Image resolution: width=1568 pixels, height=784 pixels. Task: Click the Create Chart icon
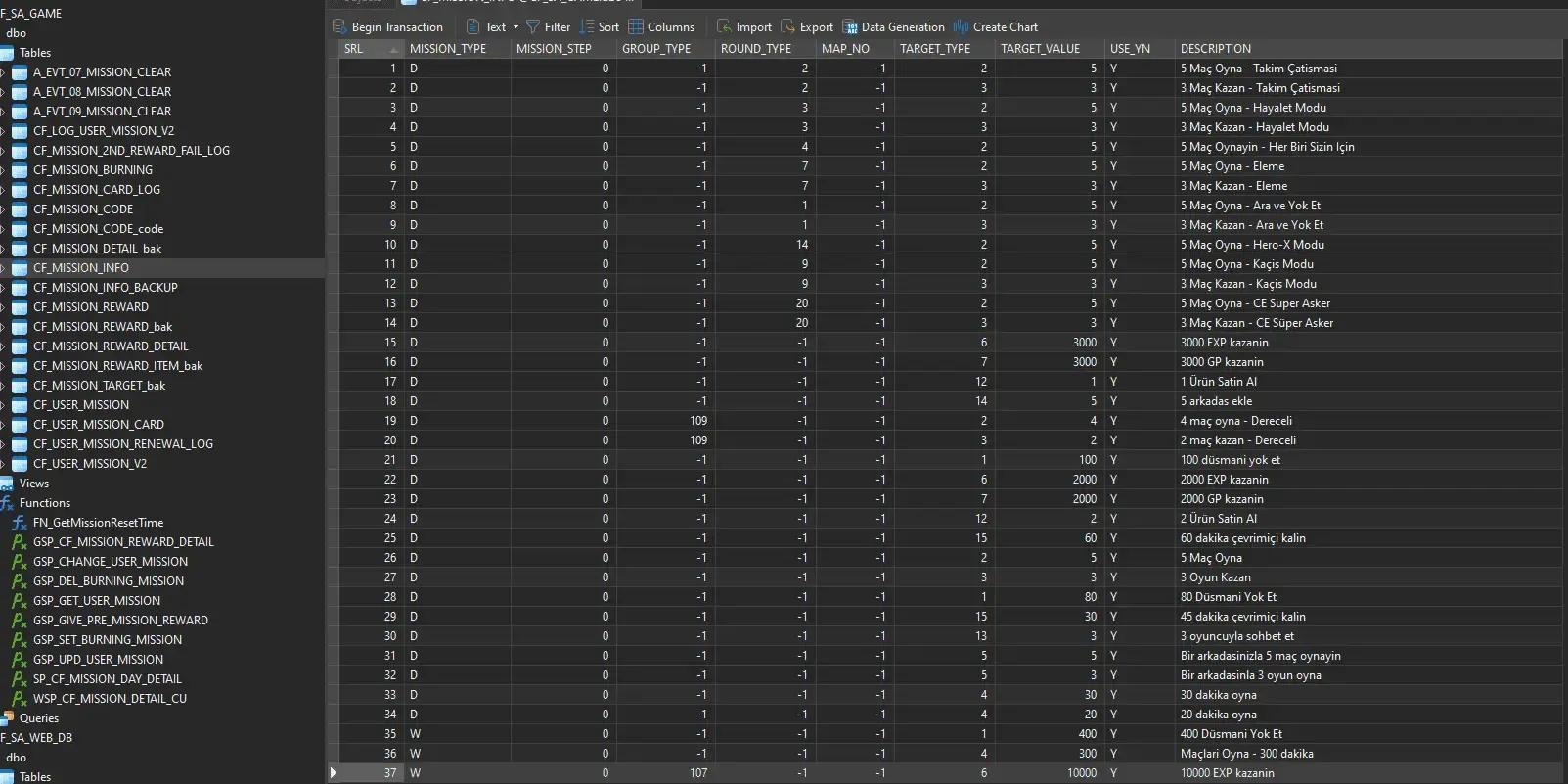(962, 26)
